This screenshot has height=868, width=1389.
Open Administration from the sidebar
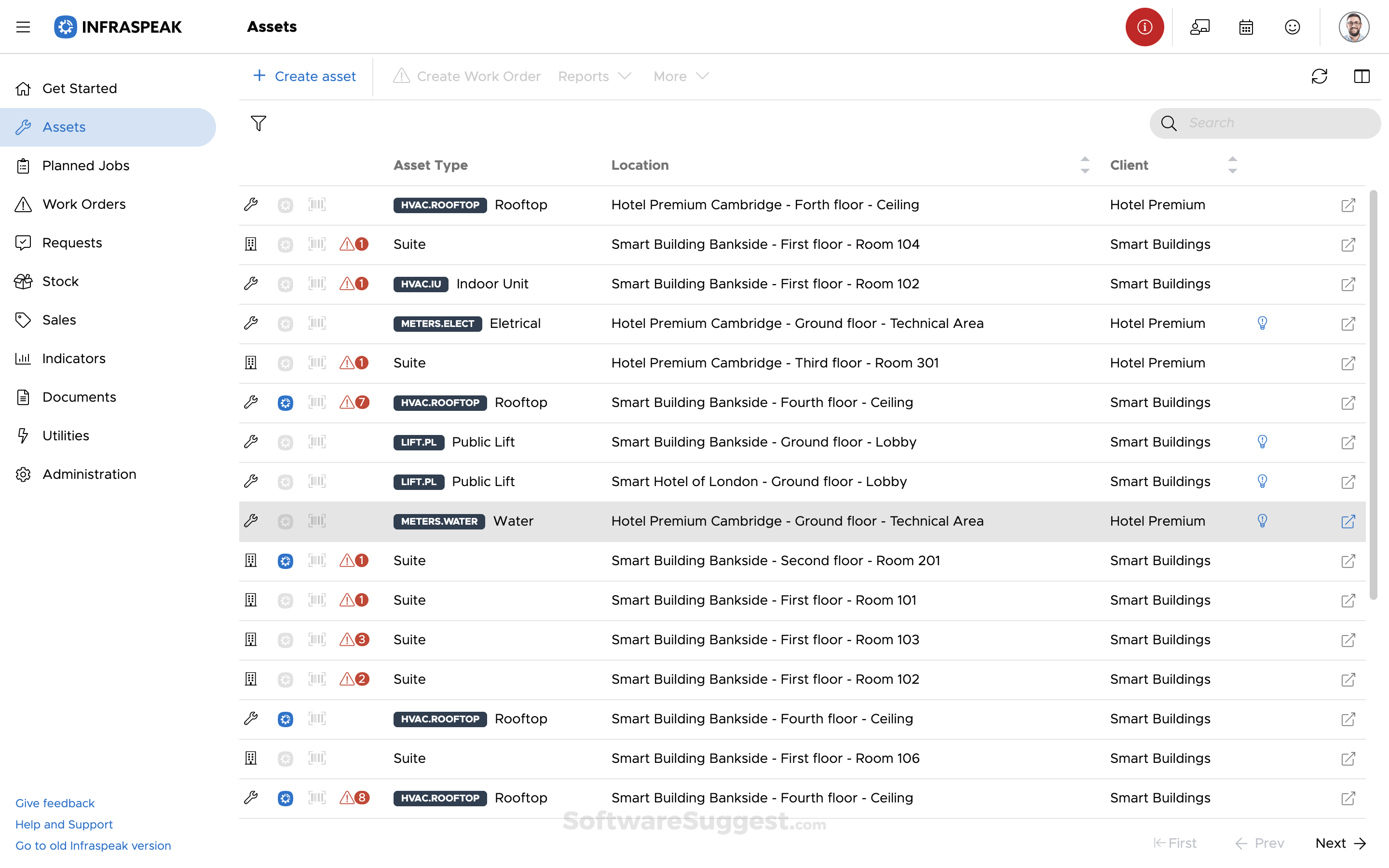coord(89,474)
